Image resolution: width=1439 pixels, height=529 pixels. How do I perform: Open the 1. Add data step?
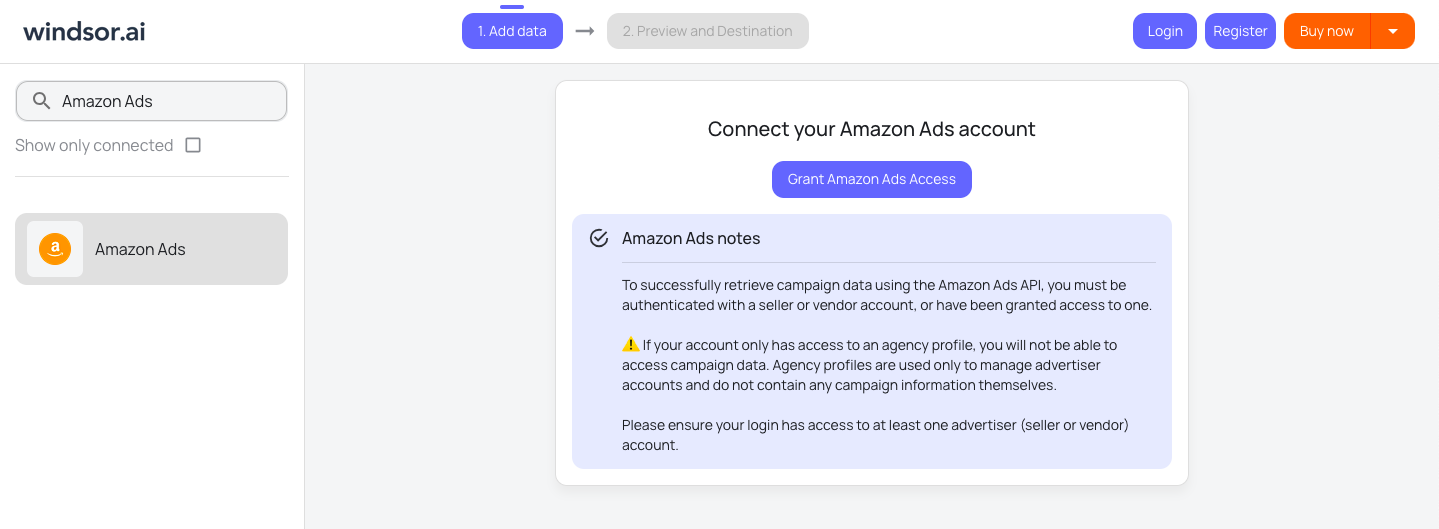click(x=512, y=31)
